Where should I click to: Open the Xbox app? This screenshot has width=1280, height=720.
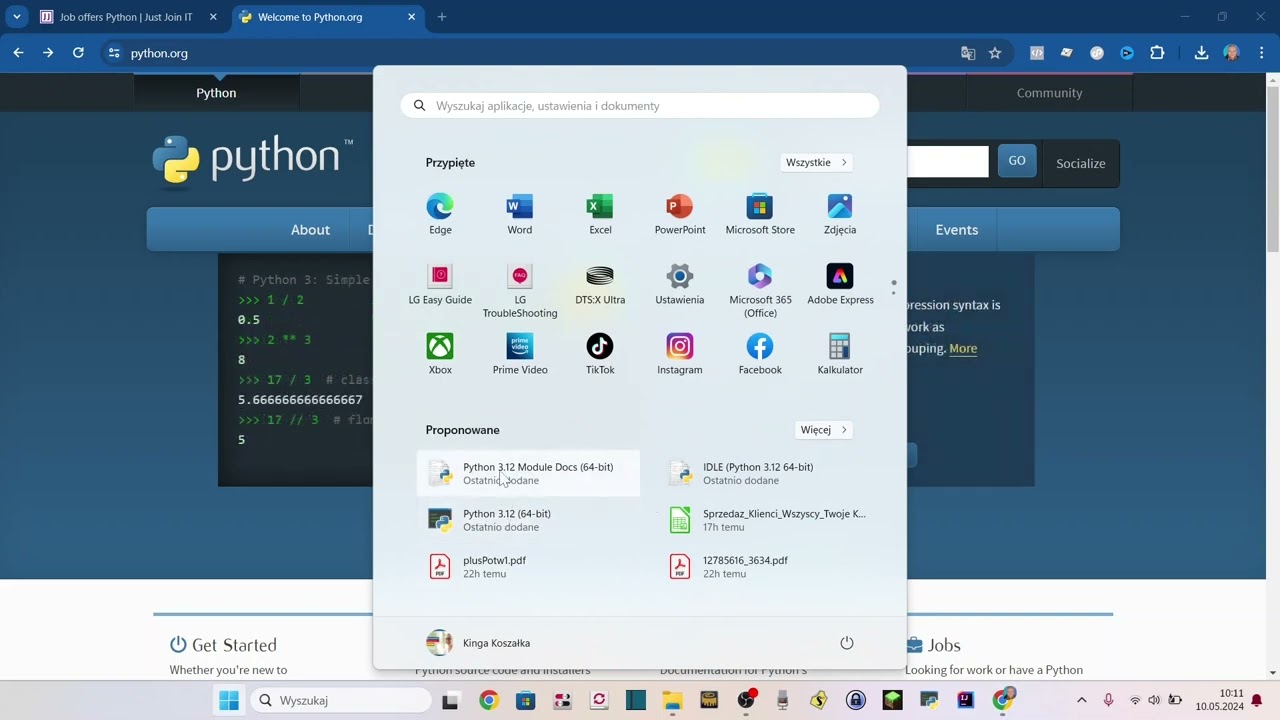(x=440, y=354)
